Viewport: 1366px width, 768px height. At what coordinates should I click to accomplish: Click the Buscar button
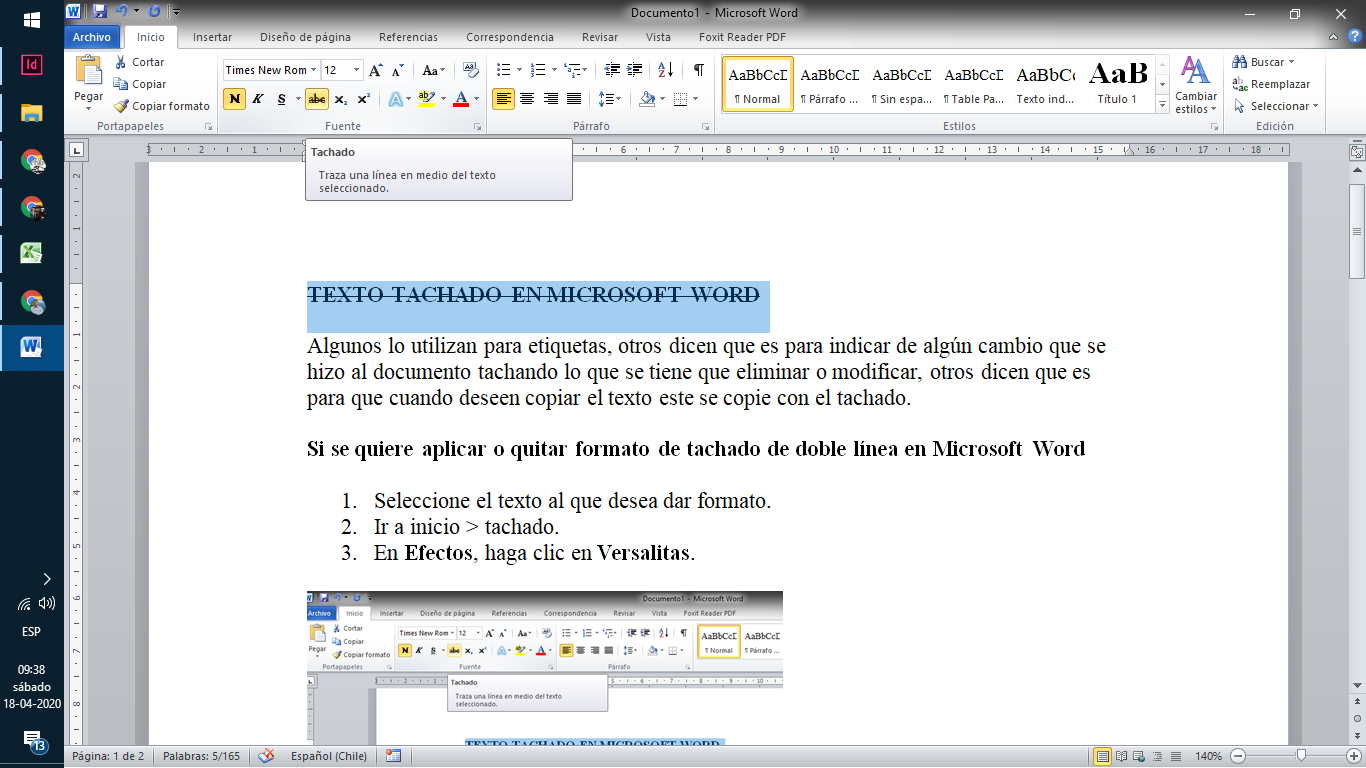pos(1265,62)
